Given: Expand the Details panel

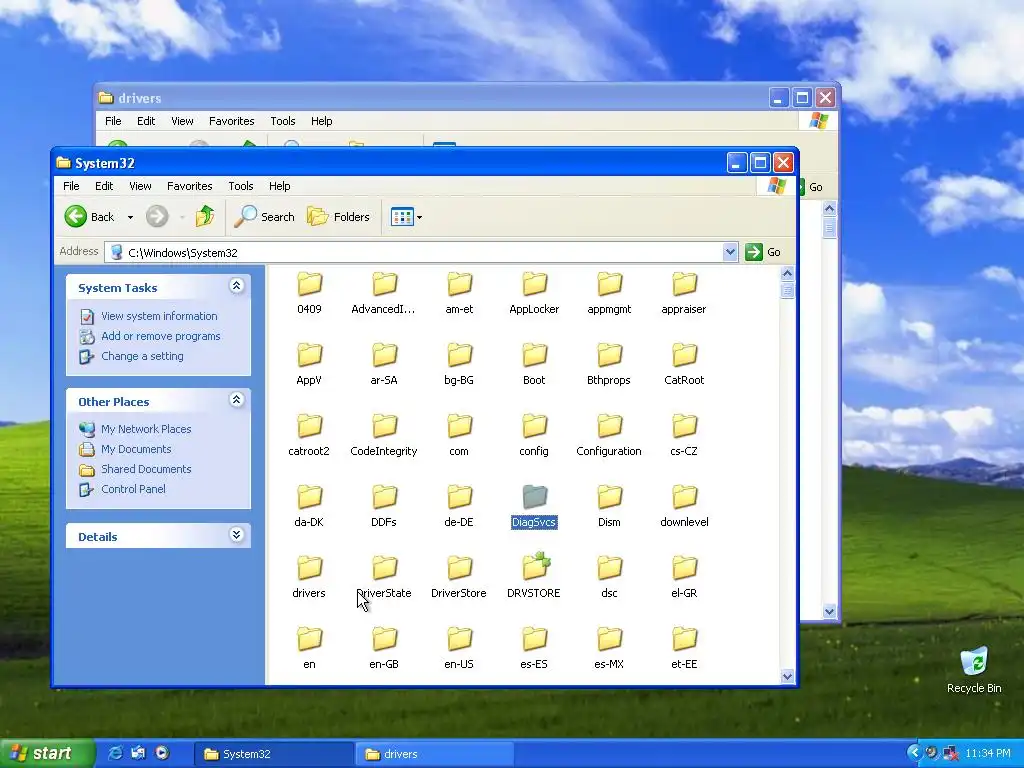Looking at the screenshot, I should [236, 535].
